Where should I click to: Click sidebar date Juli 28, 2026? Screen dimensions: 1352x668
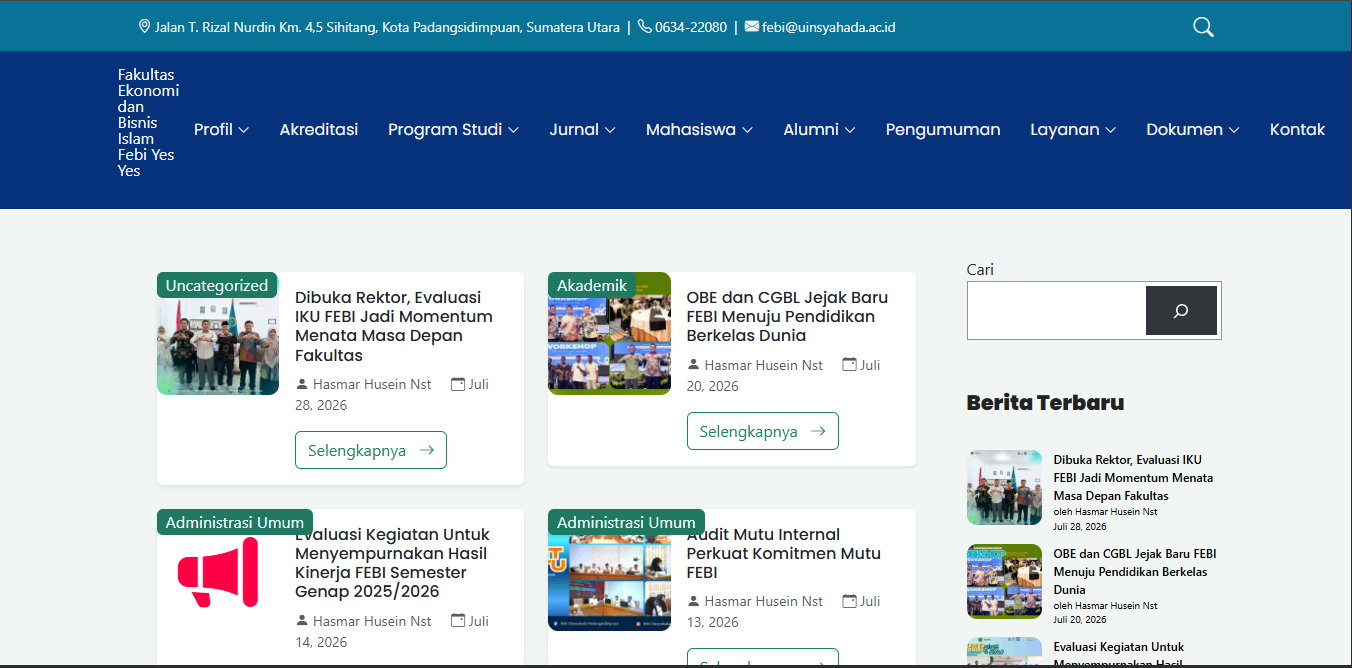[1080, 526]
